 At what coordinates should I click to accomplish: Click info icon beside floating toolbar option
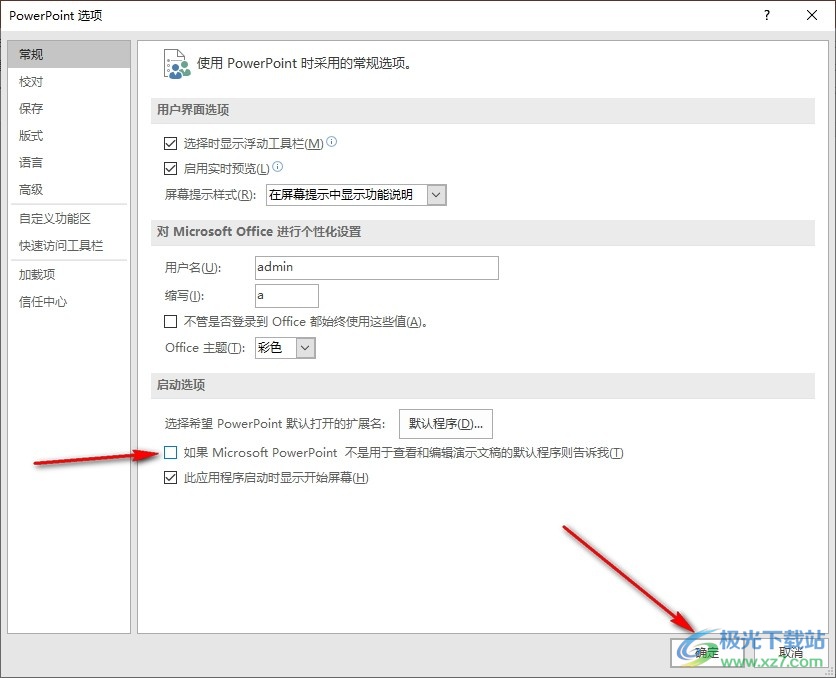point(332,142)
